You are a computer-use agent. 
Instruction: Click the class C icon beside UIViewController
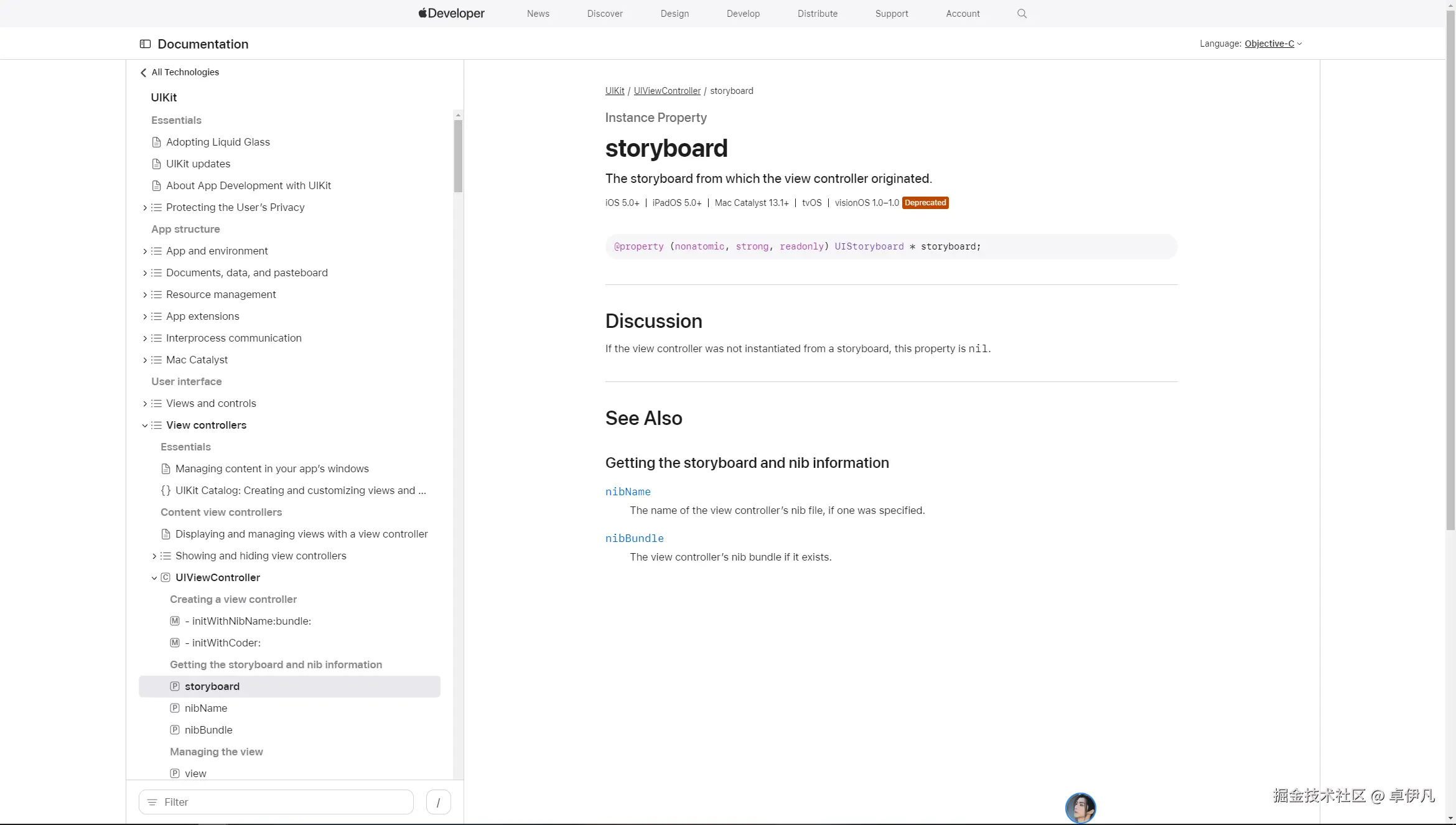pyautogui.click(x=166, y=577)
